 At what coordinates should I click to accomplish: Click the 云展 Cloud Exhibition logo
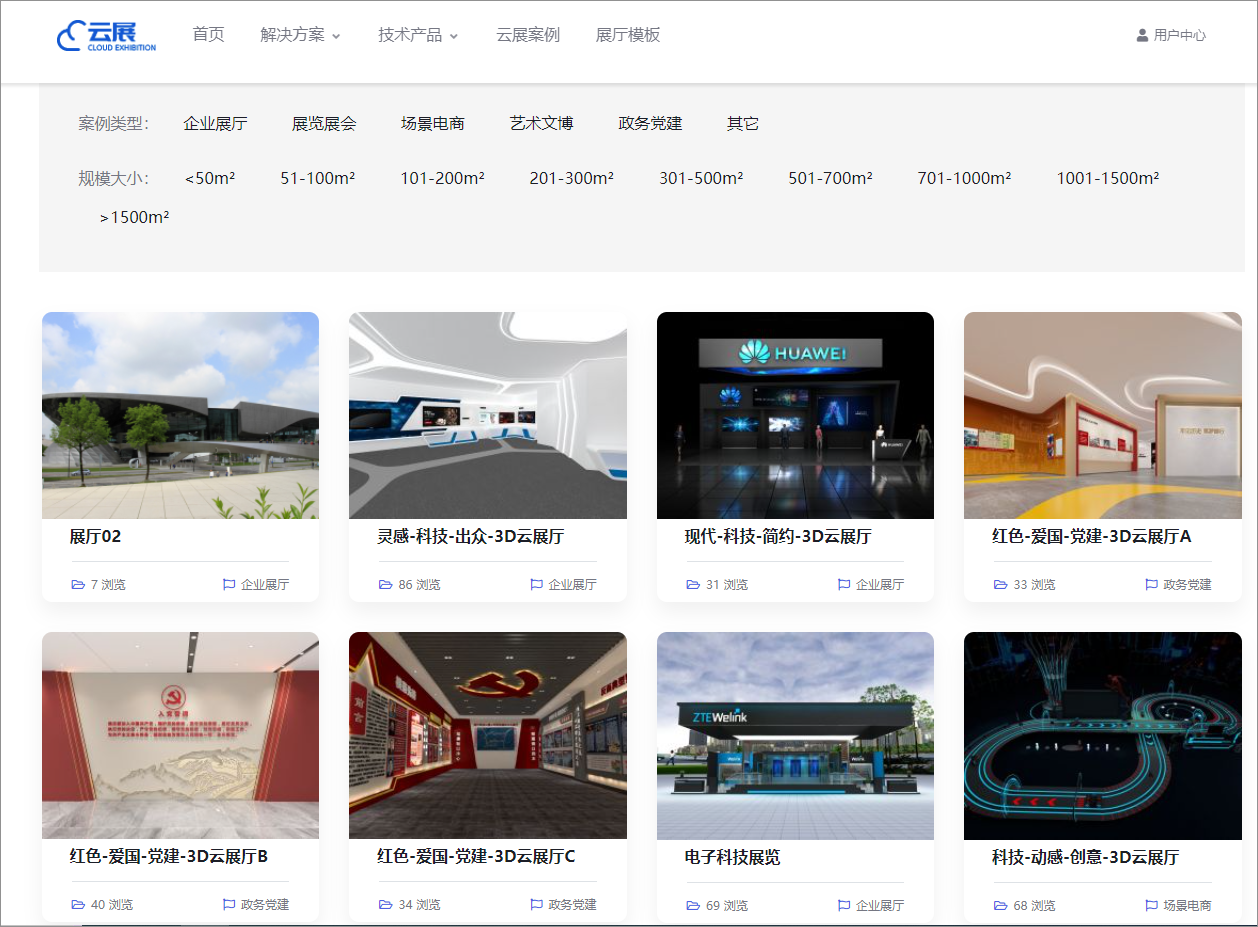pos(106,35)
